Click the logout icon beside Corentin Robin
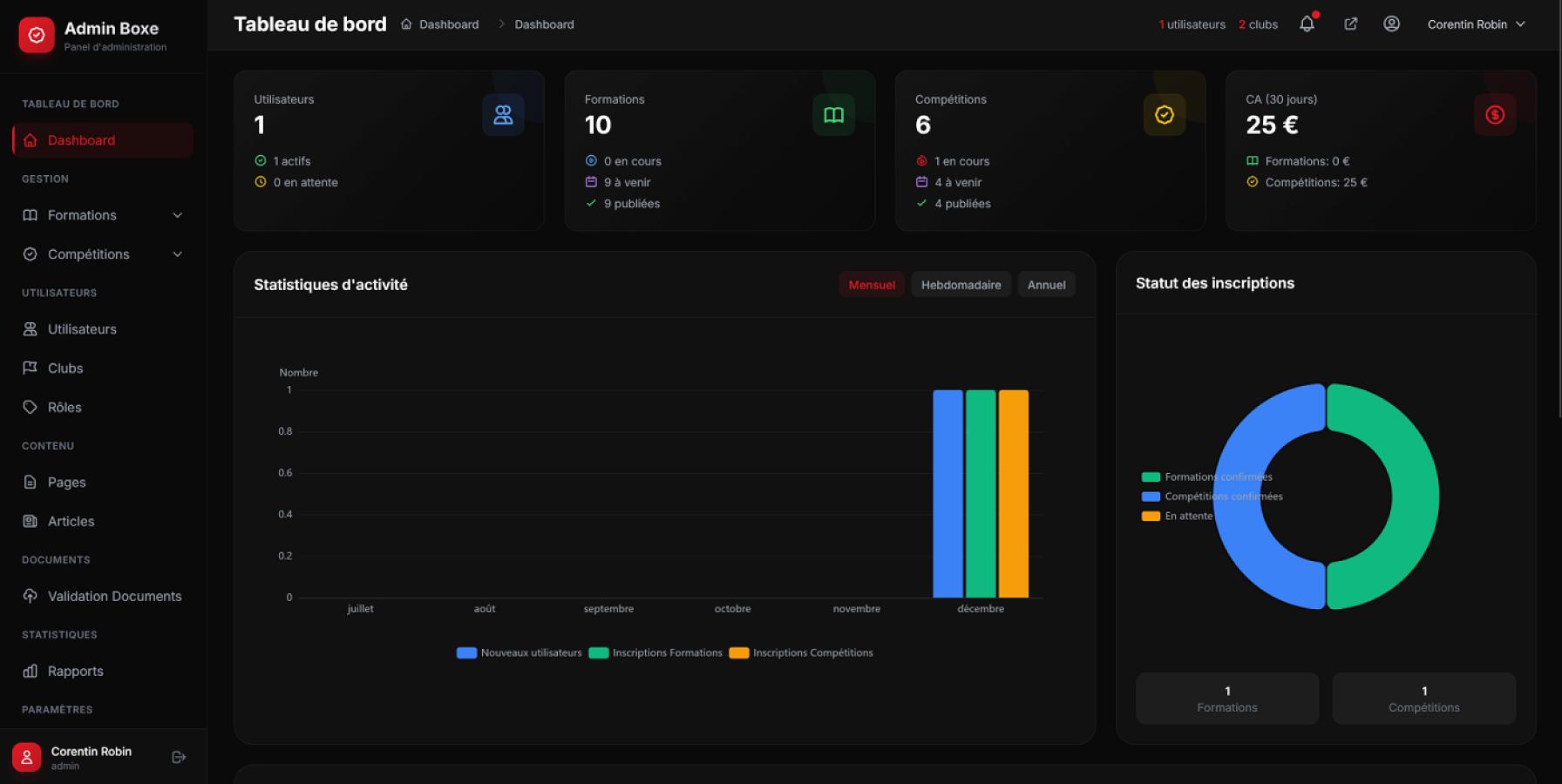1562x784 pixels. 179,757
